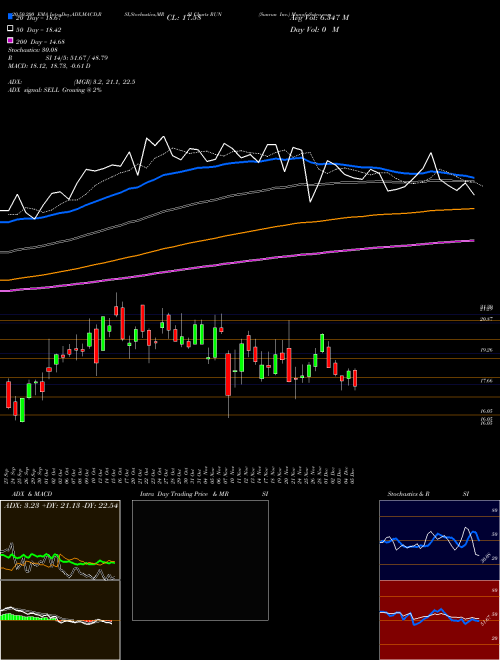Select the RSI '14/3: 51.67 / 48.79' reading
Screen dimensions: 500x660
point(77,58)
